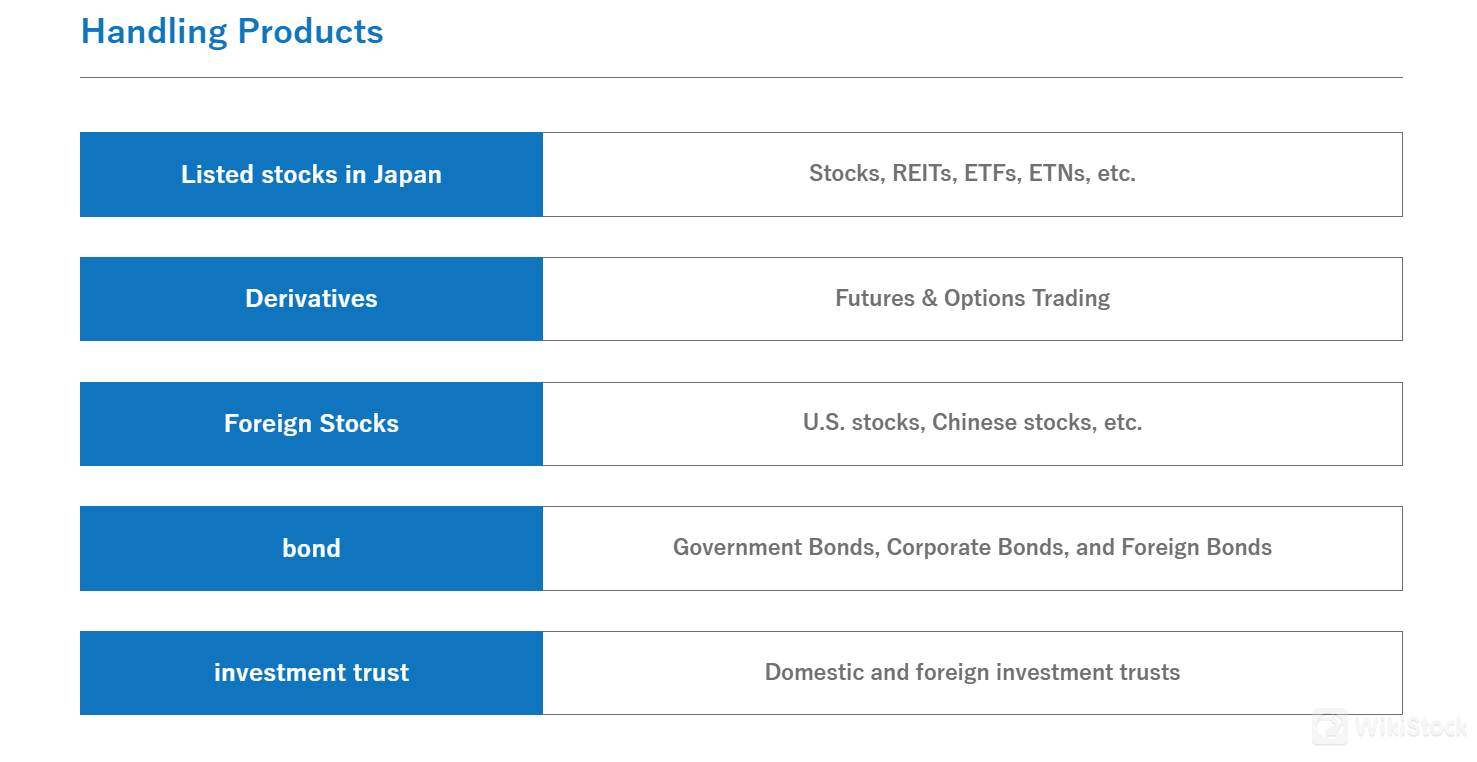Select the Chinese stocks phrase
The width and height of the screenshot is (1477, 762).
coord(1015,422)
